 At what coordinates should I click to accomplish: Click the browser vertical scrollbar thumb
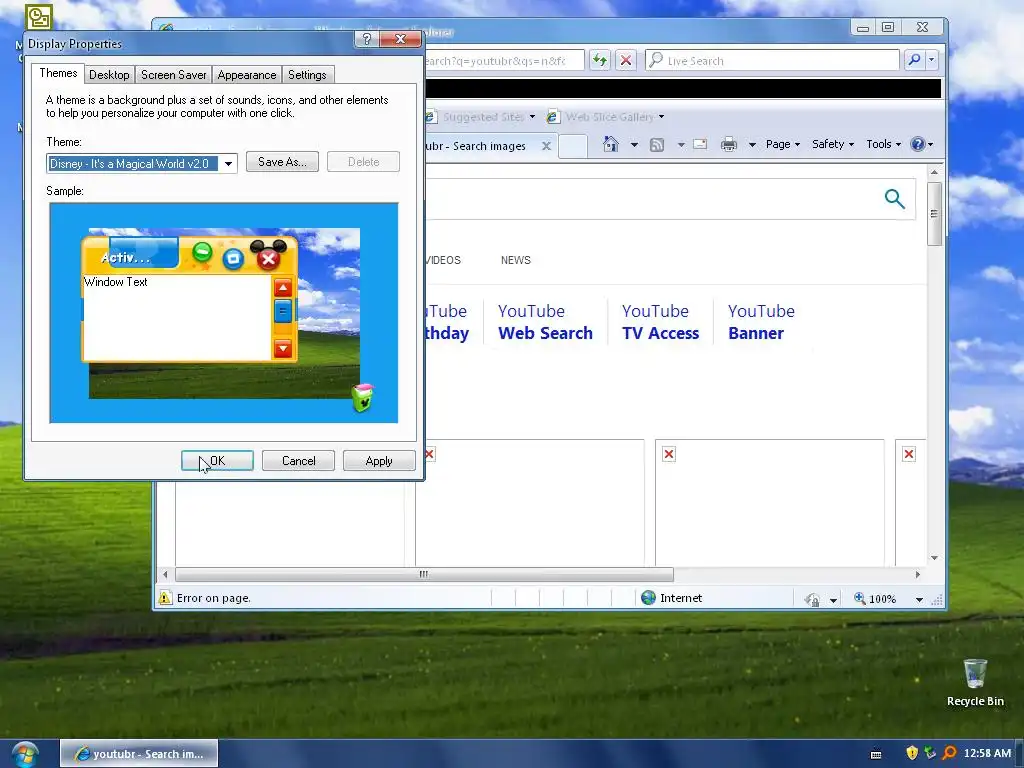pos(935,214)
